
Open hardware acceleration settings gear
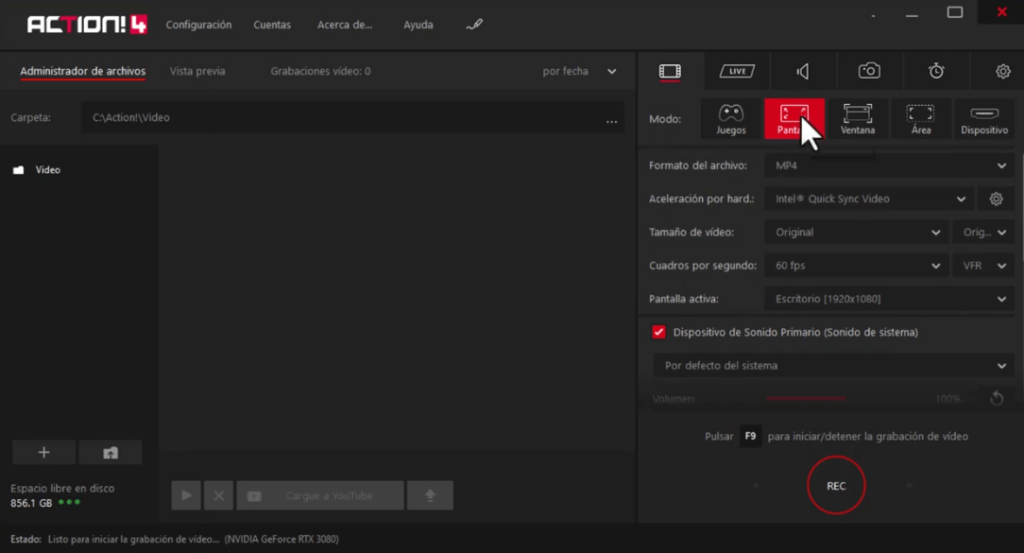click(996, 199)
